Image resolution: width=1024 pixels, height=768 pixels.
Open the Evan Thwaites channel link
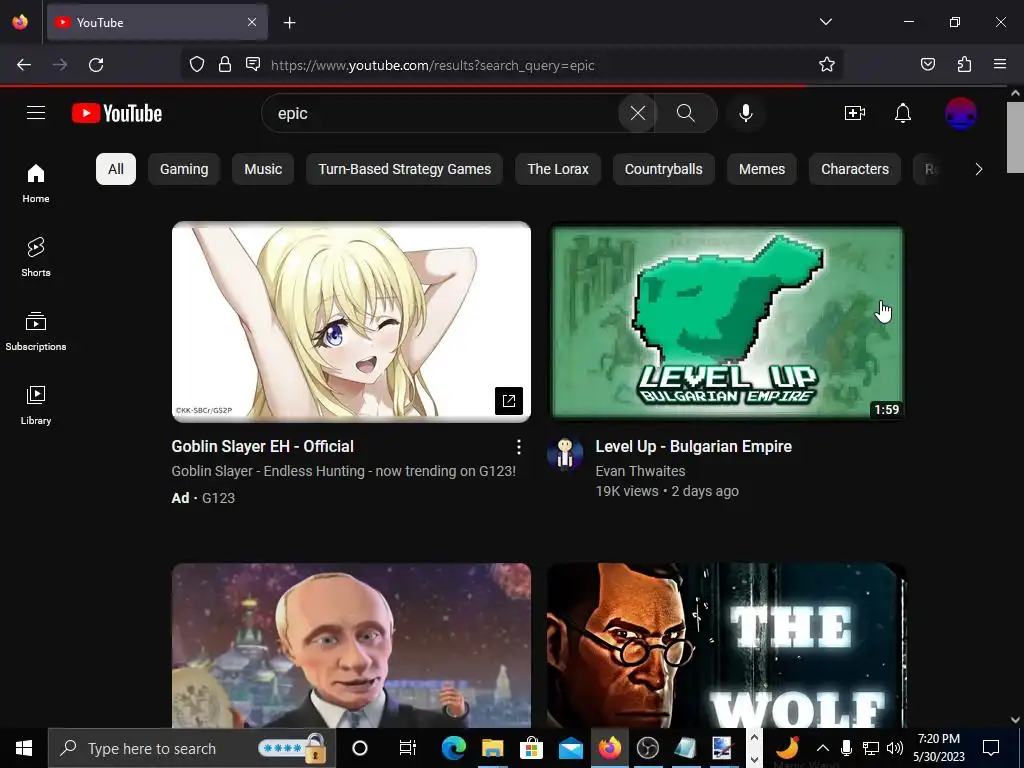[x=640, y=471]
